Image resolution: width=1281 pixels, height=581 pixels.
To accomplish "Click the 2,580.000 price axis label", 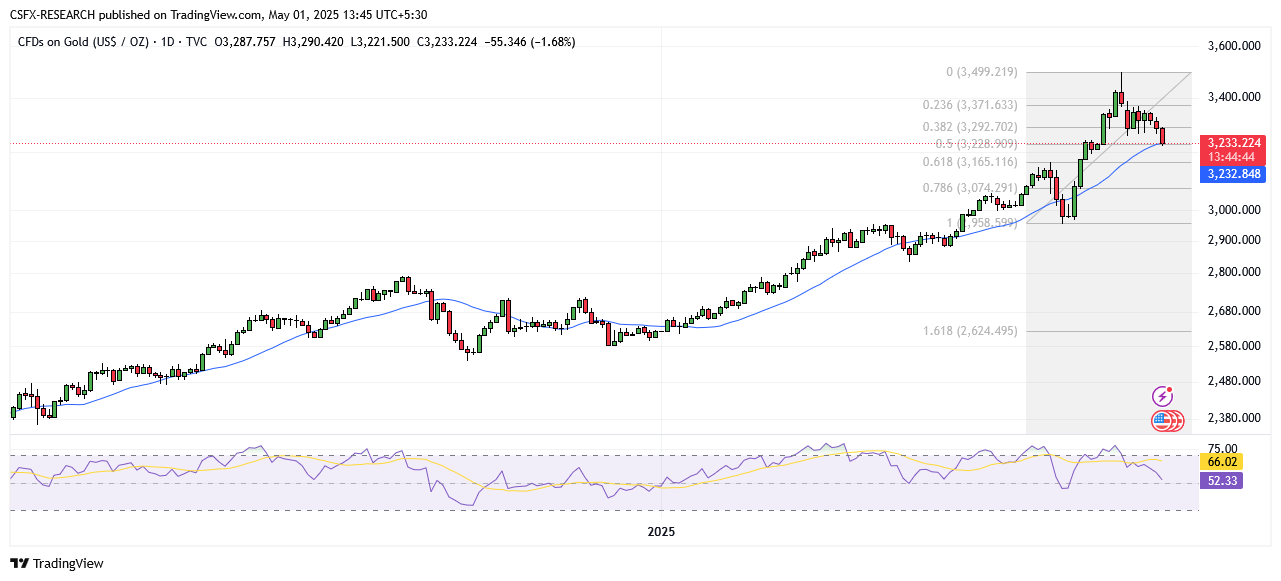I will [x=1233, y=346].
